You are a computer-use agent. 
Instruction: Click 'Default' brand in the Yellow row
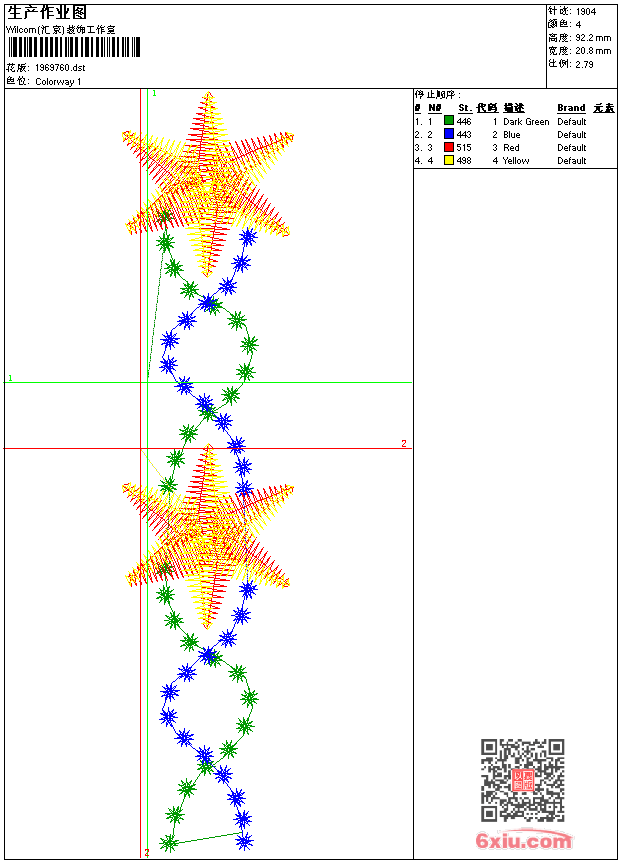(x=571, y=161)
